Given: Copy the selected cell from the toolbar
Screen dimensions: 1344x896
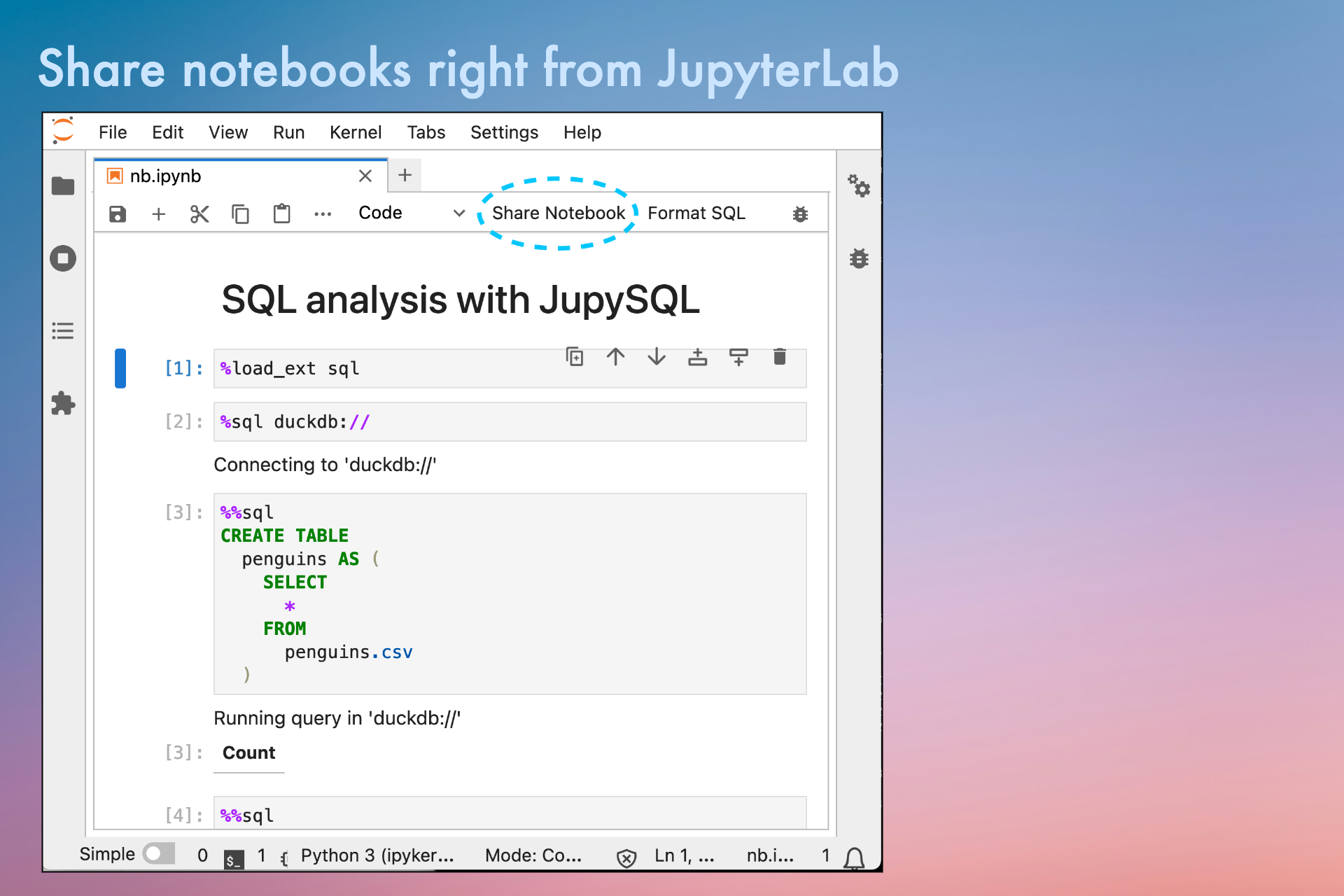Looking at the screenshot, I should 240,213.
